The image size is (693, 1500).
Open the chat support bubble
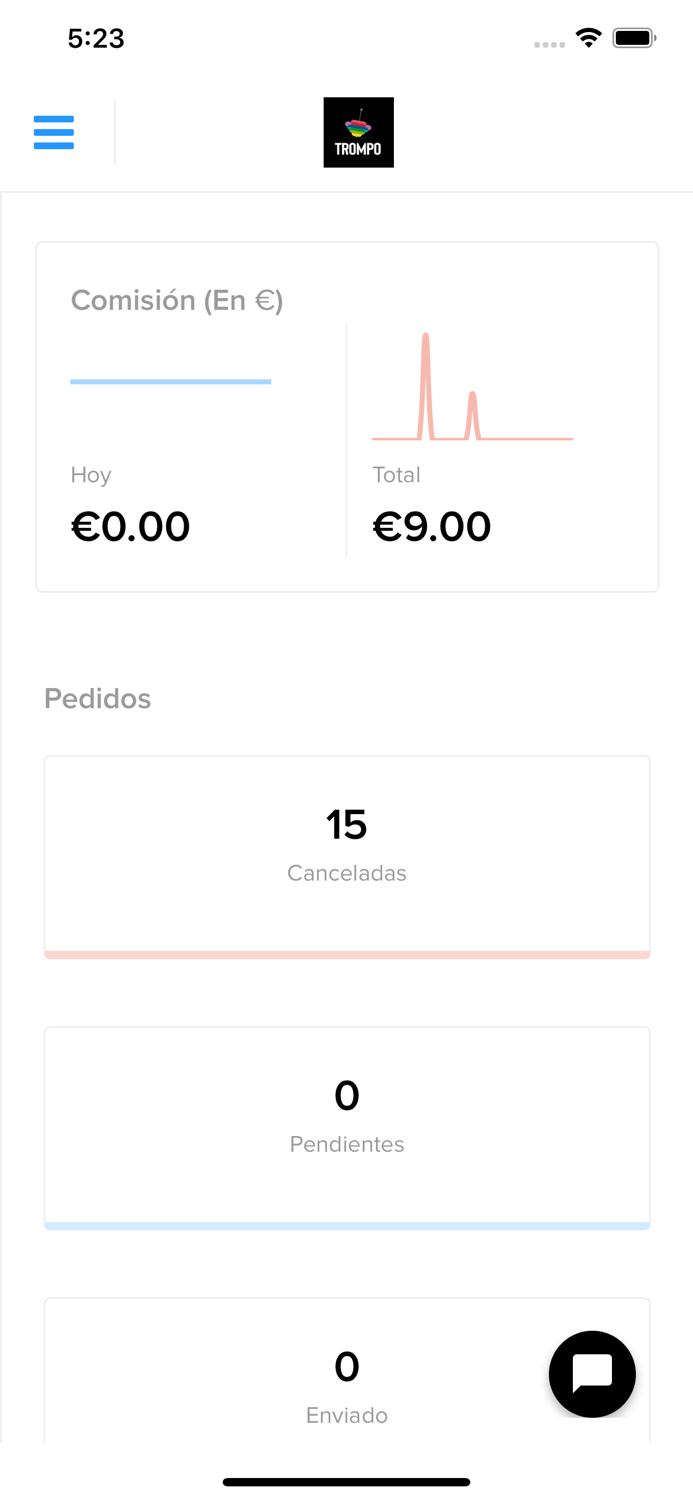pyautogui.click(x=592, y=1374)
